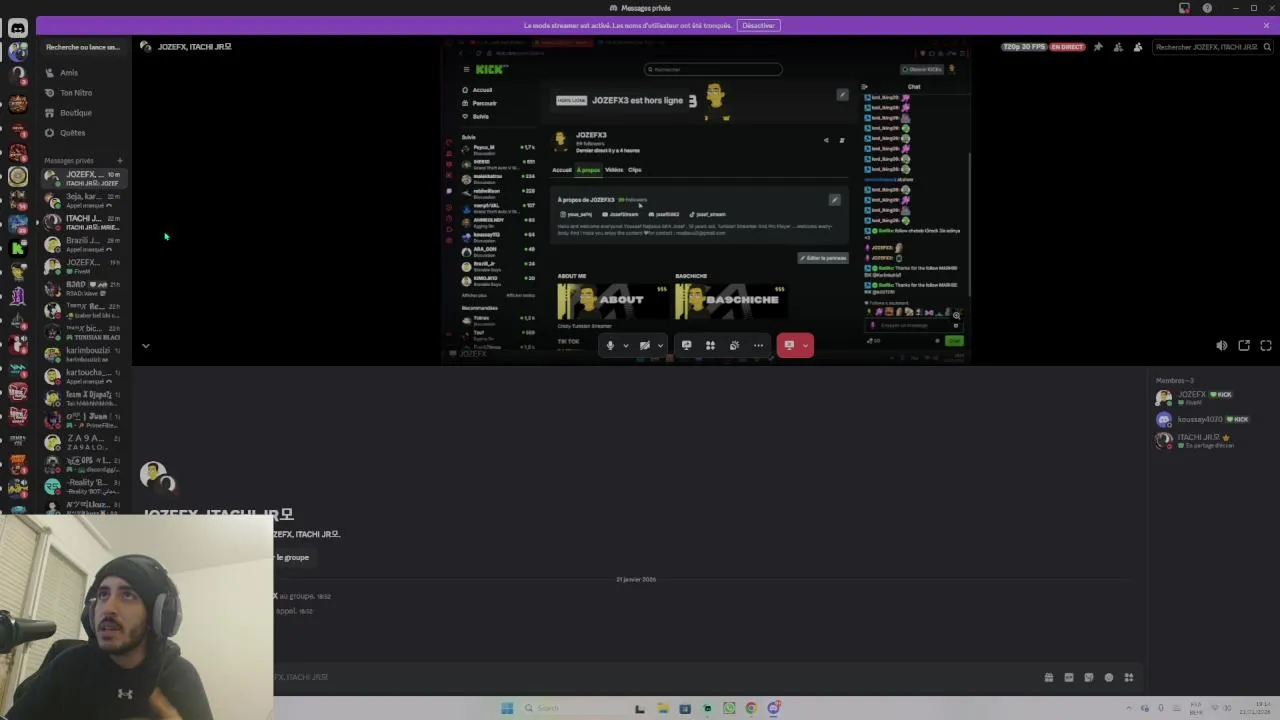Open the activities grid icon in call controls
The width and height of the screenshot is (1280, 720).
tap(710, 345)
